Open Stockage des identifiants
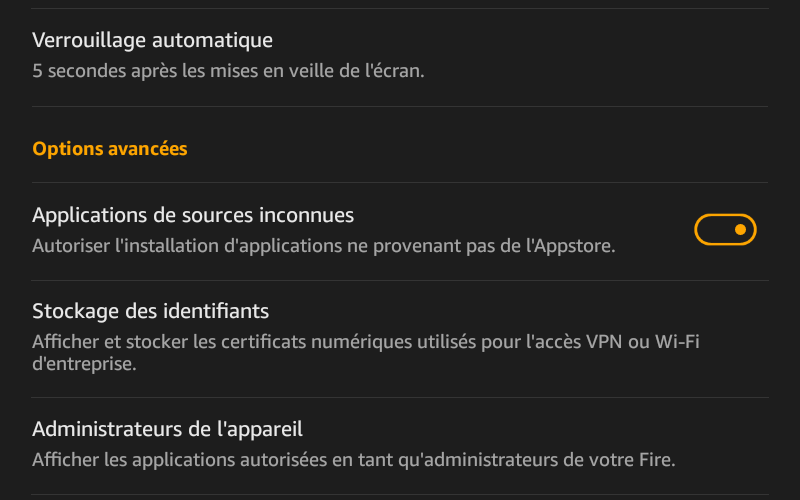800x500 pixels. pos(400,339)
